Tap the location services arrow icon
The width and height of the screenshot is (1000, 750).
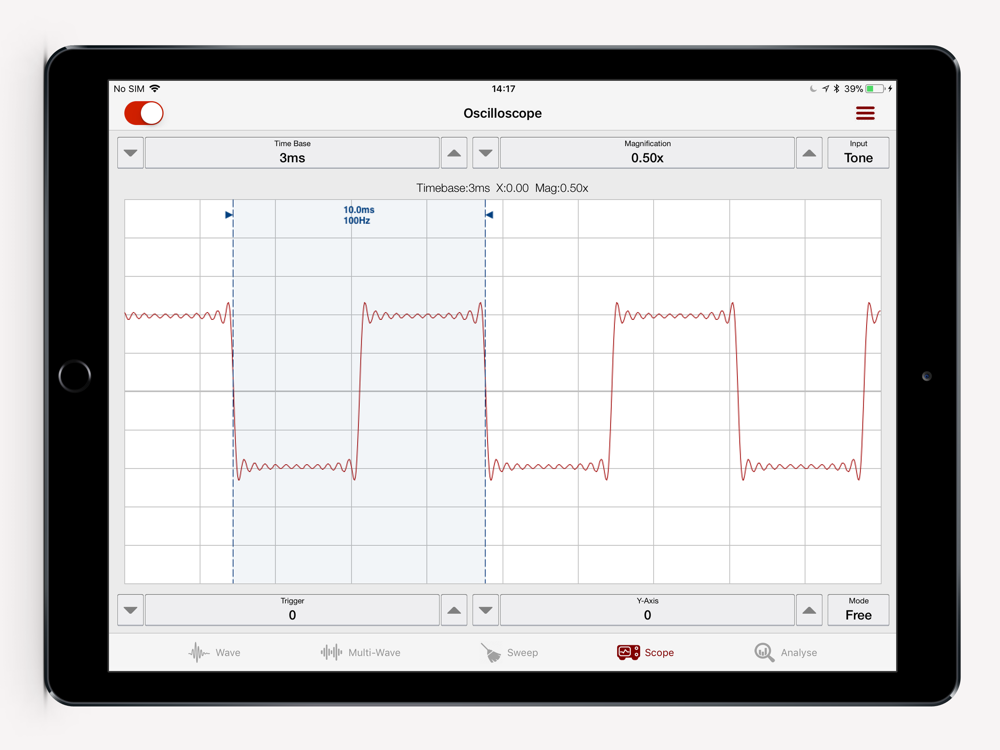[x=826, y=89]
